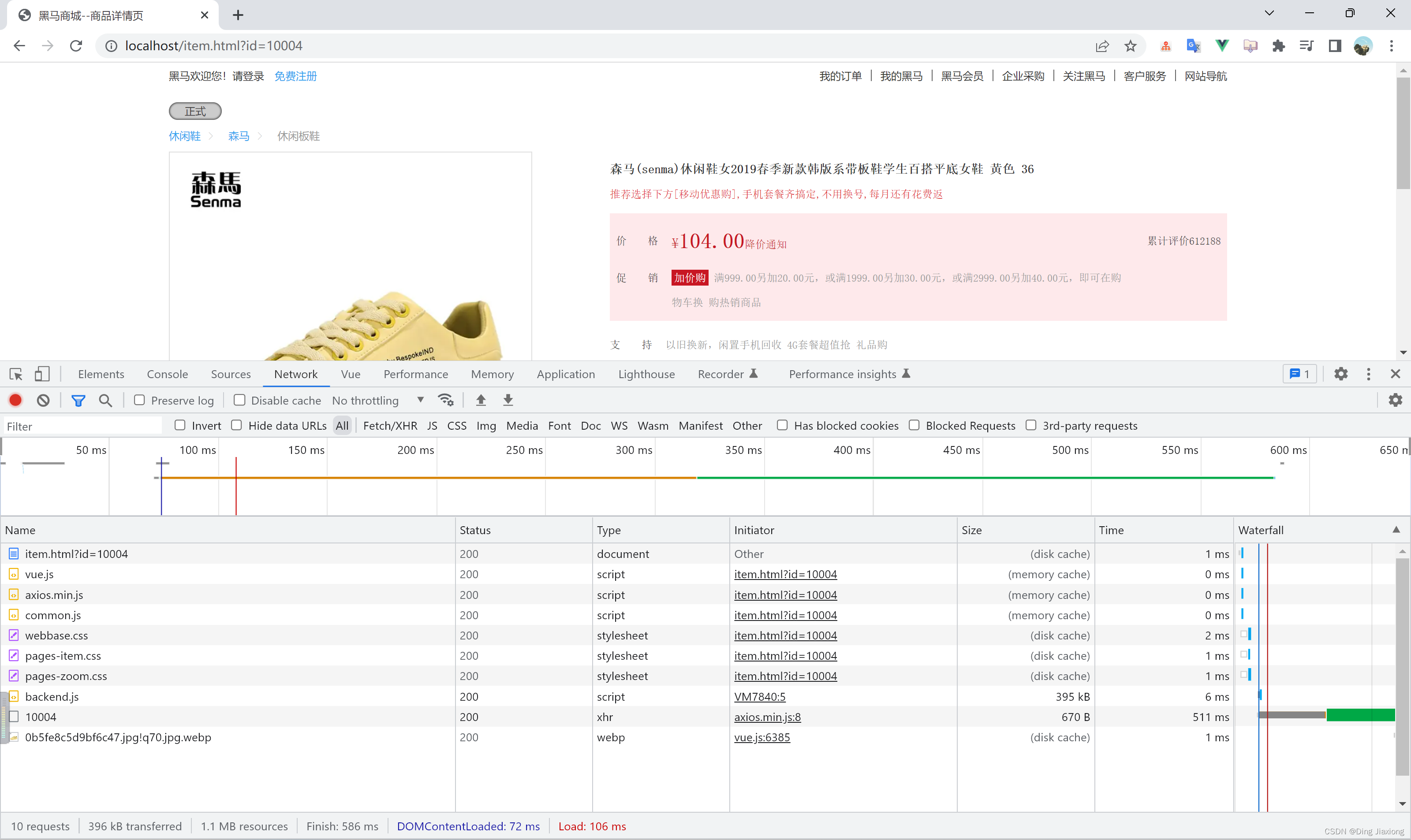Open the No throttling dropdown
The image size is (1411, 840).
[378, 400]
